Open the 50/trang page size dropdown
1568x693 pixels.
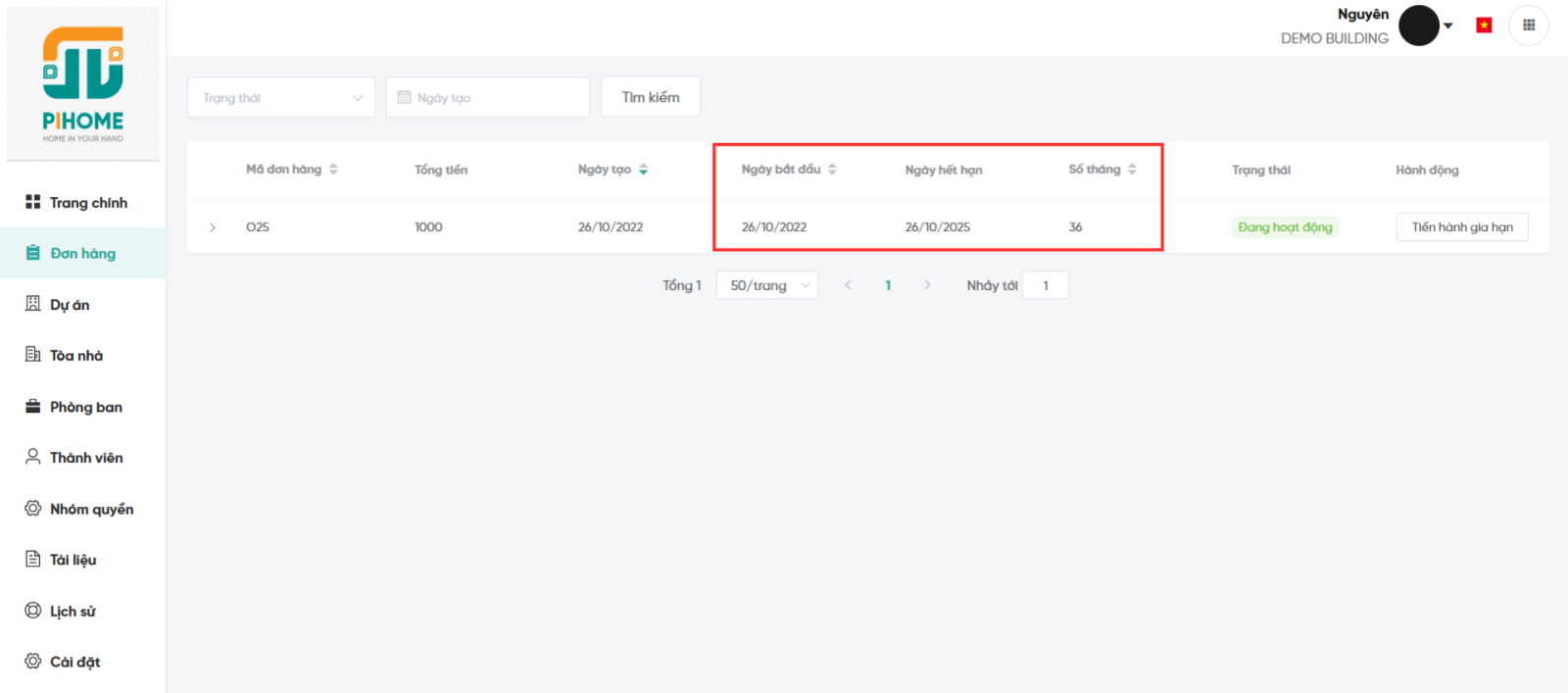click(766, 285)
